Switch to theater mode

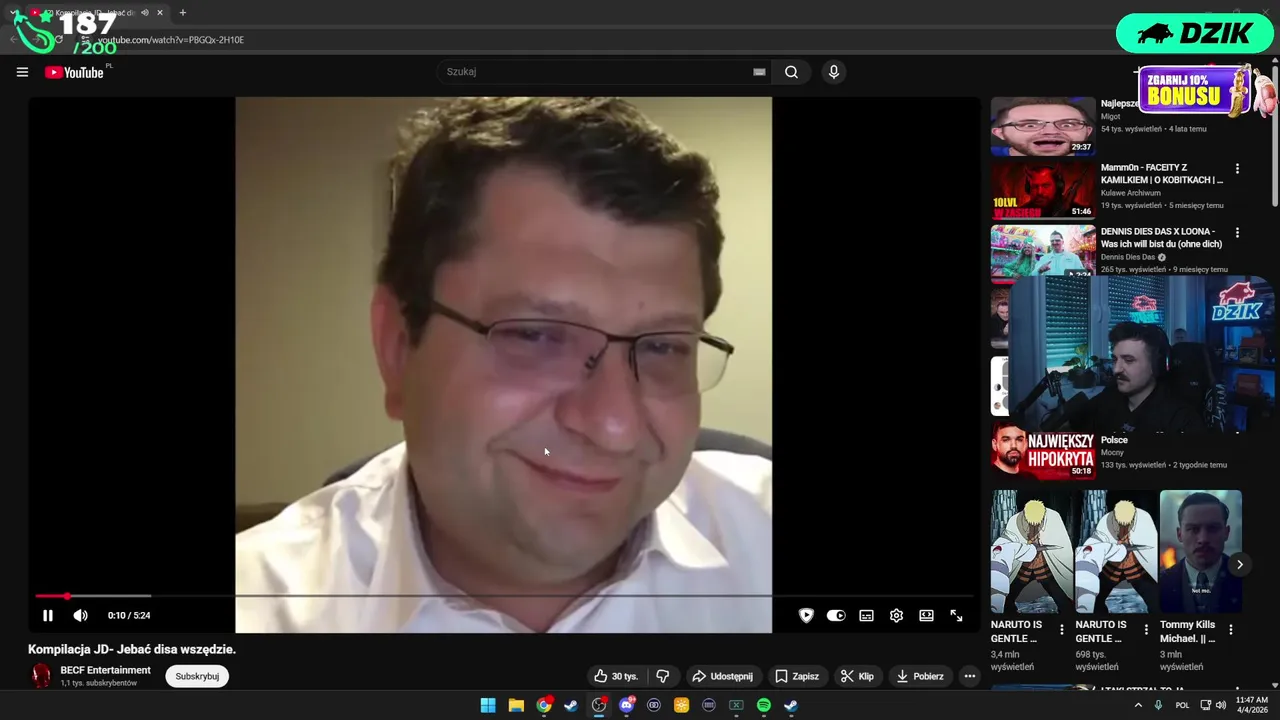click(926, 616)
